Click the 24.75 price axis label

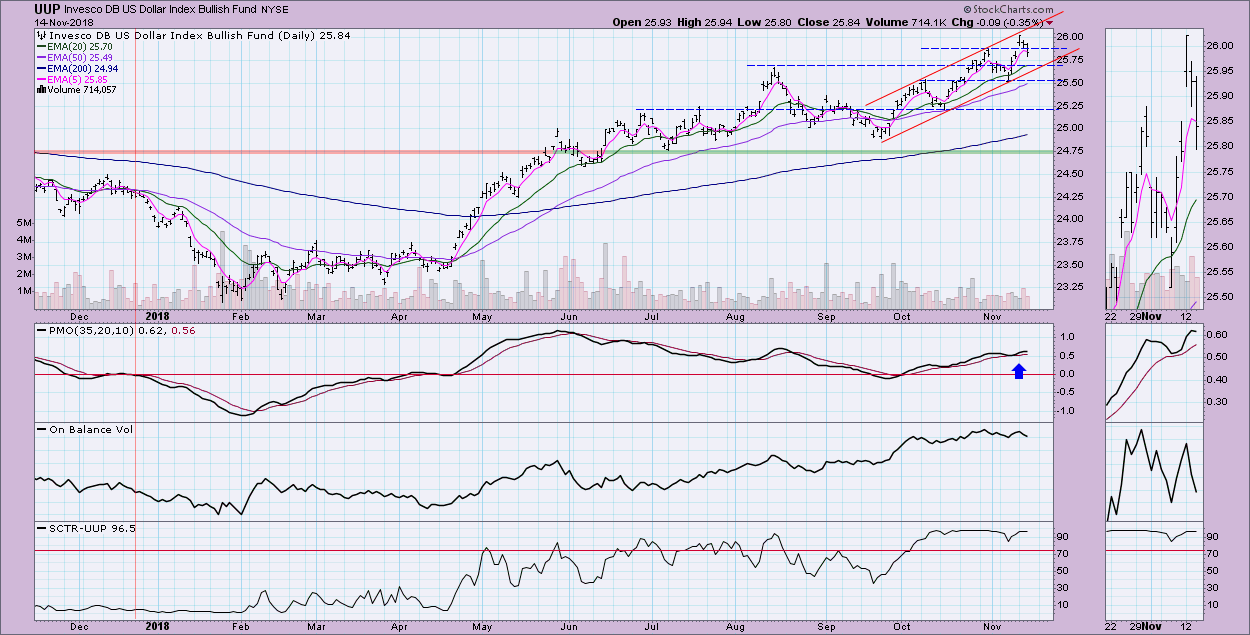tap(1070, 151)
